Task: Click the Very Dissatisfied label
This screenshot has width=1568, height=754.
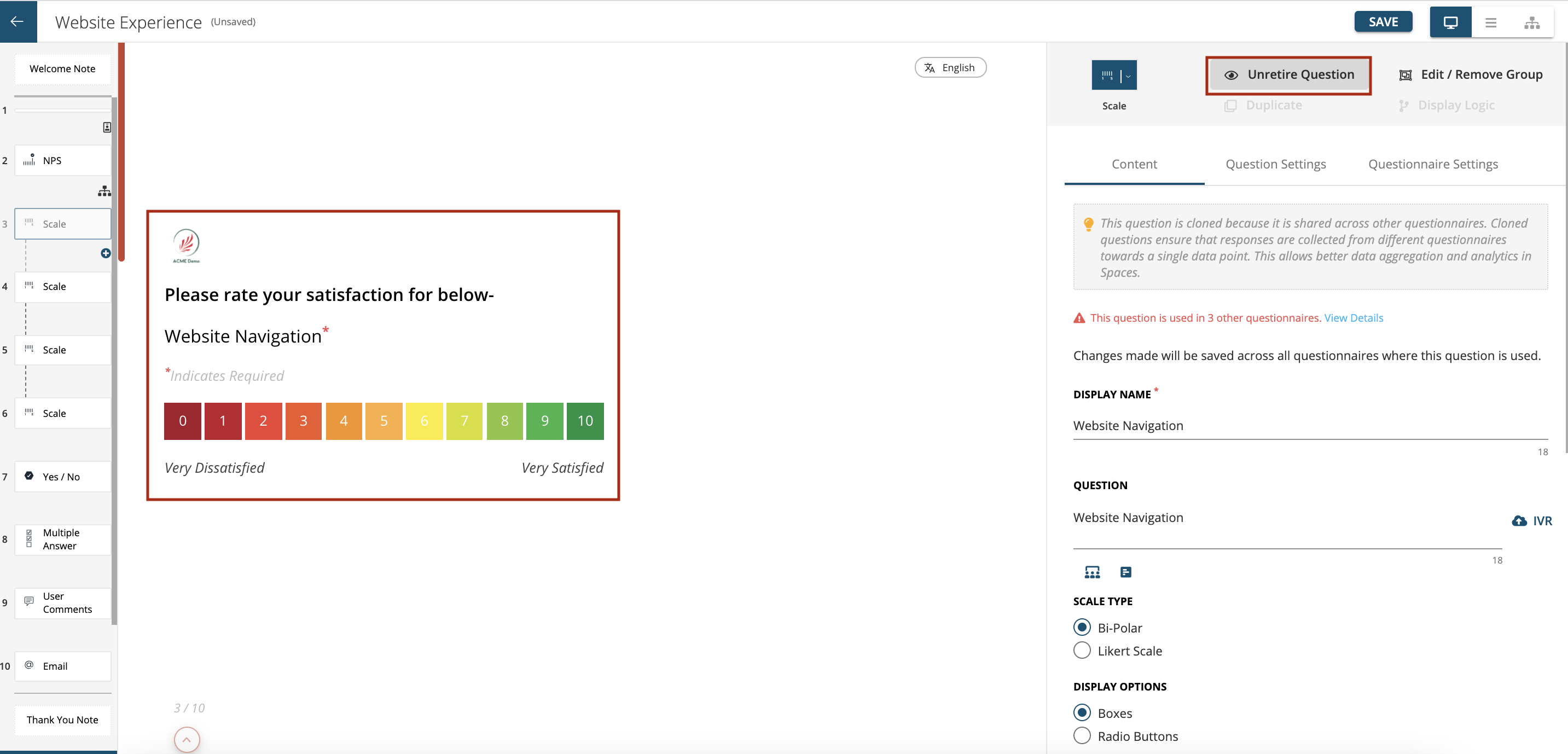Action: coord(214,468)
